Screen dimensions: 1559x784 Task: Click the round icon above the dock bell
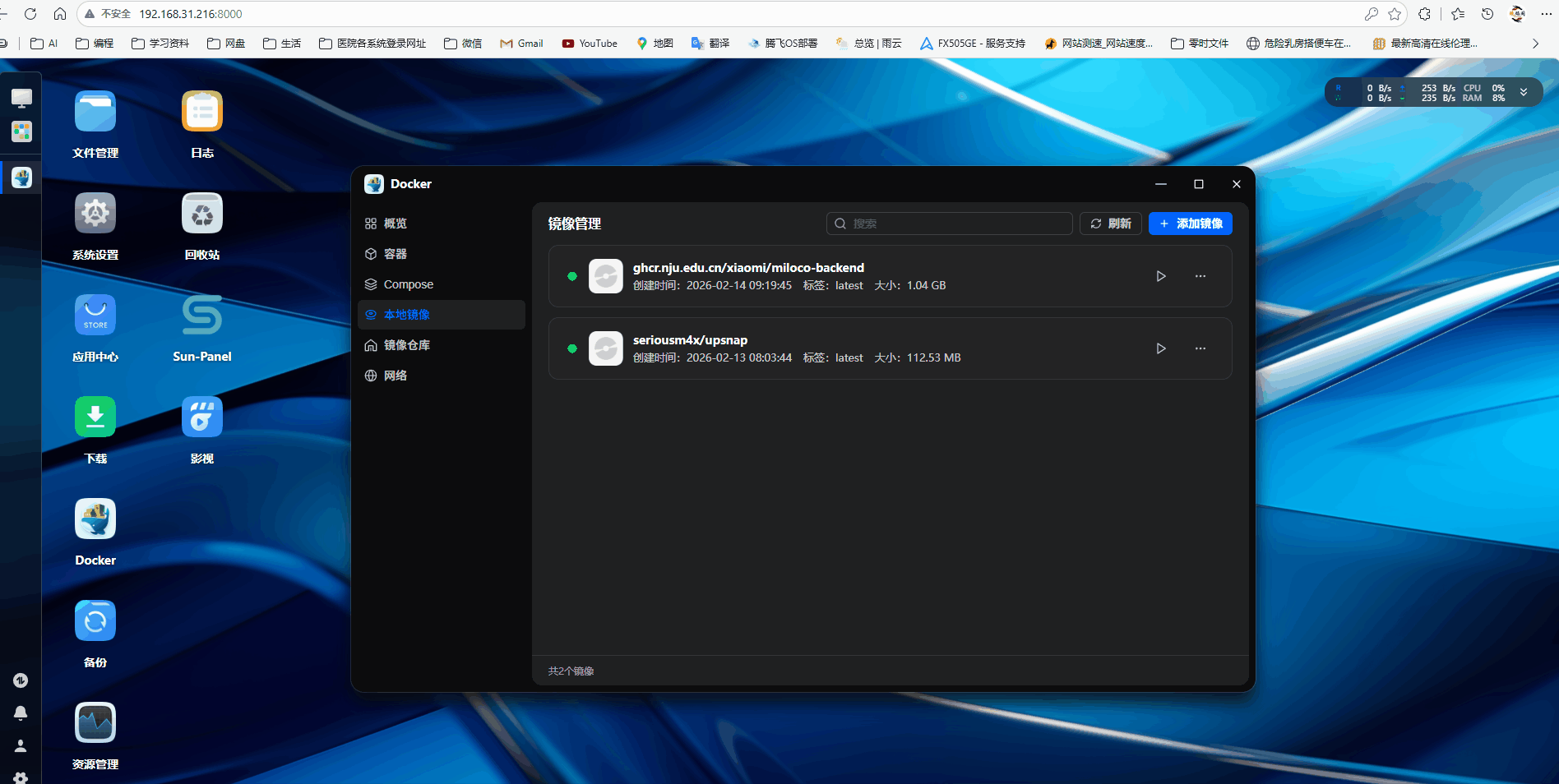click(x=21, y=680)
